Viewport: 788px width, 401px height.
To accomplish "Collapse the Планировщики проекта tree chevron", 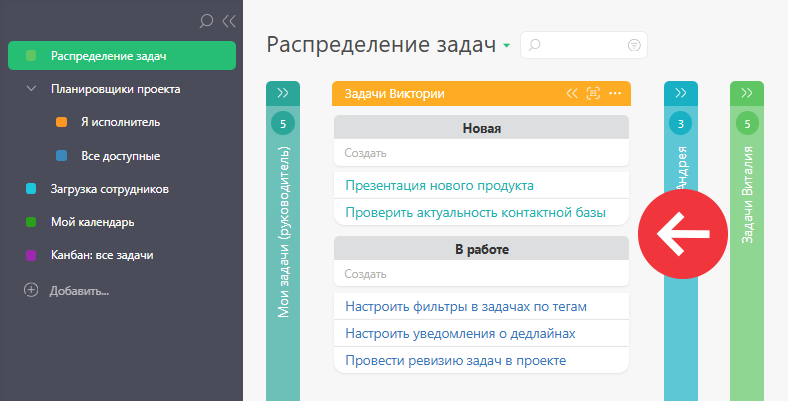I will pos(31,89).
